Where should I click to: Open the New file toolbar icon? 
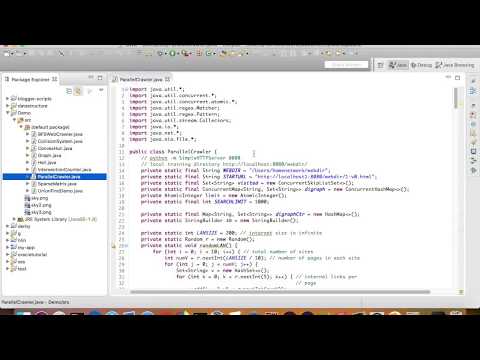(7, 53)
